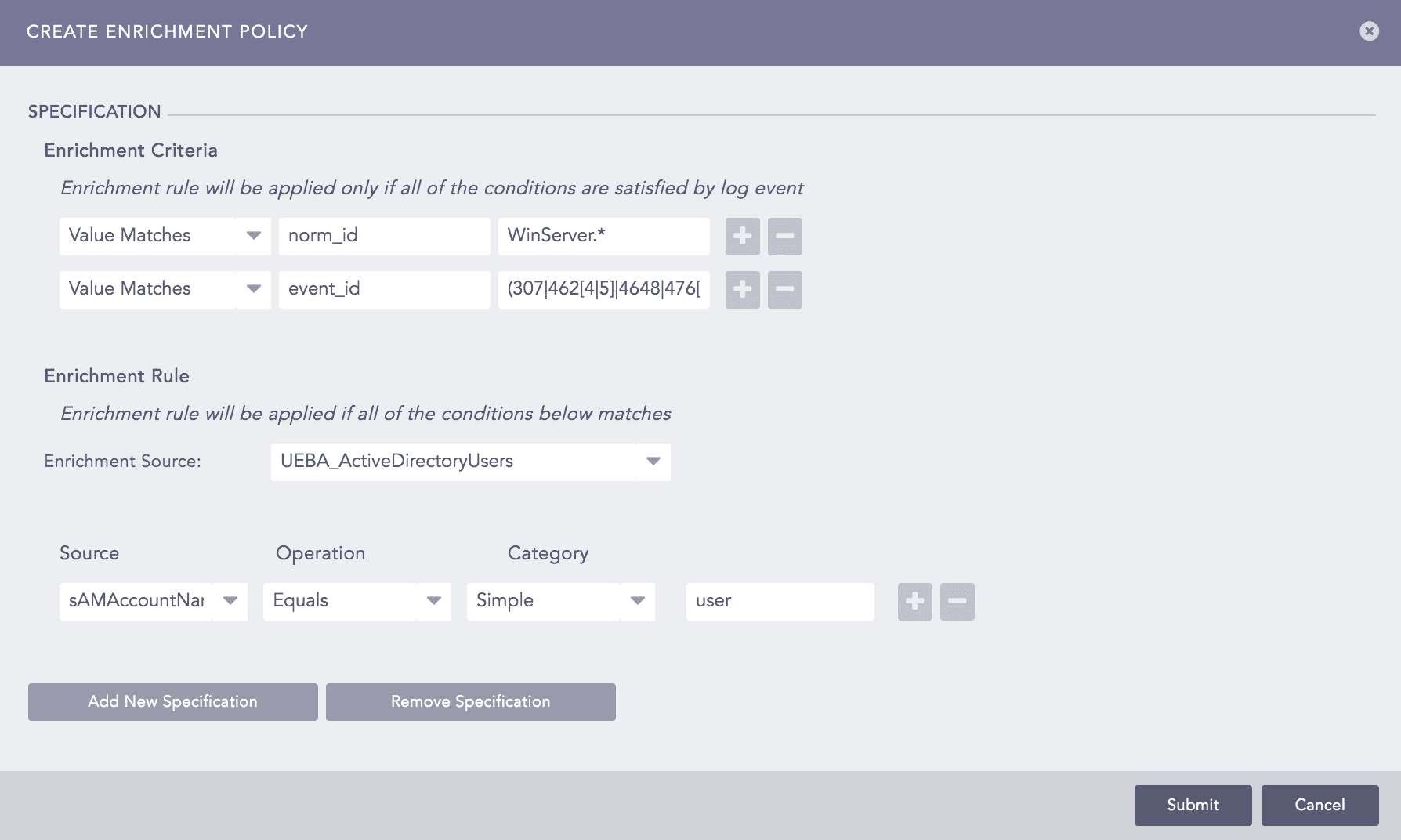Click the norm_id field input
Image resolution: width=1401 pixels, height=840 pixels.
tap(384, 237)
